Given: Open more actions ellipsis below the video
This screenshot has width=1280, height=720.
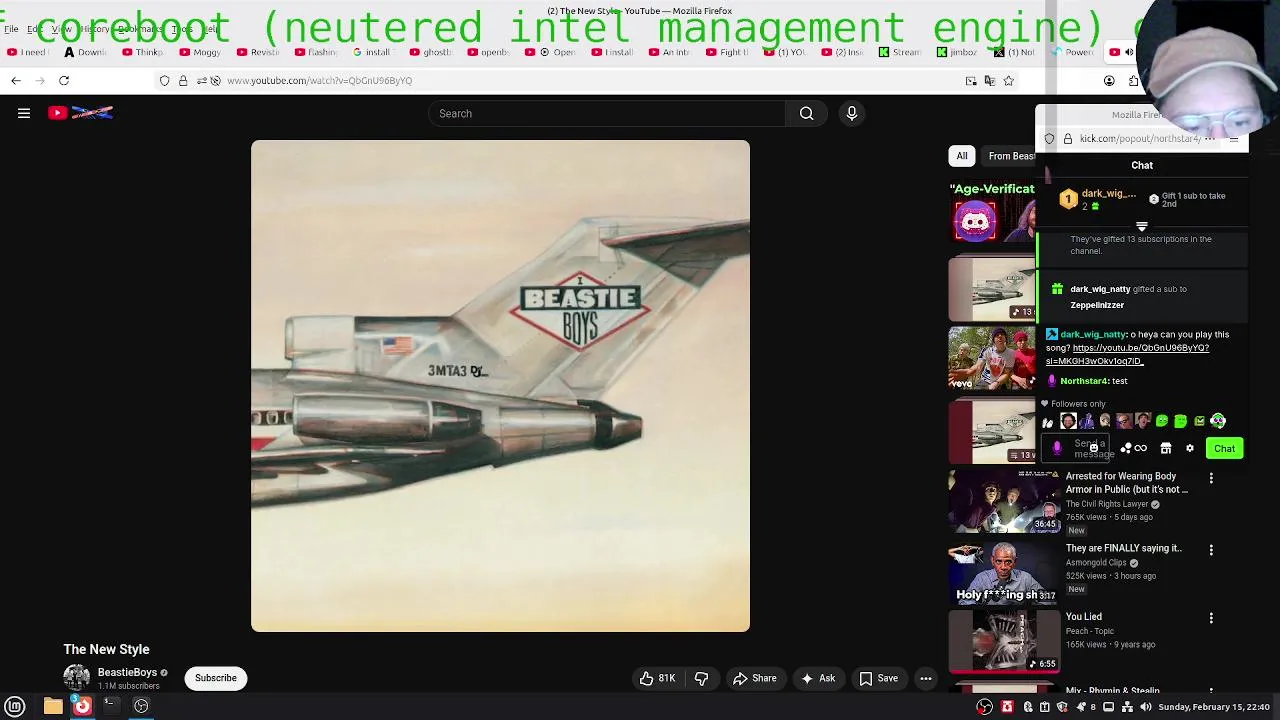Looking at the screenshot, I should (926, 678).
